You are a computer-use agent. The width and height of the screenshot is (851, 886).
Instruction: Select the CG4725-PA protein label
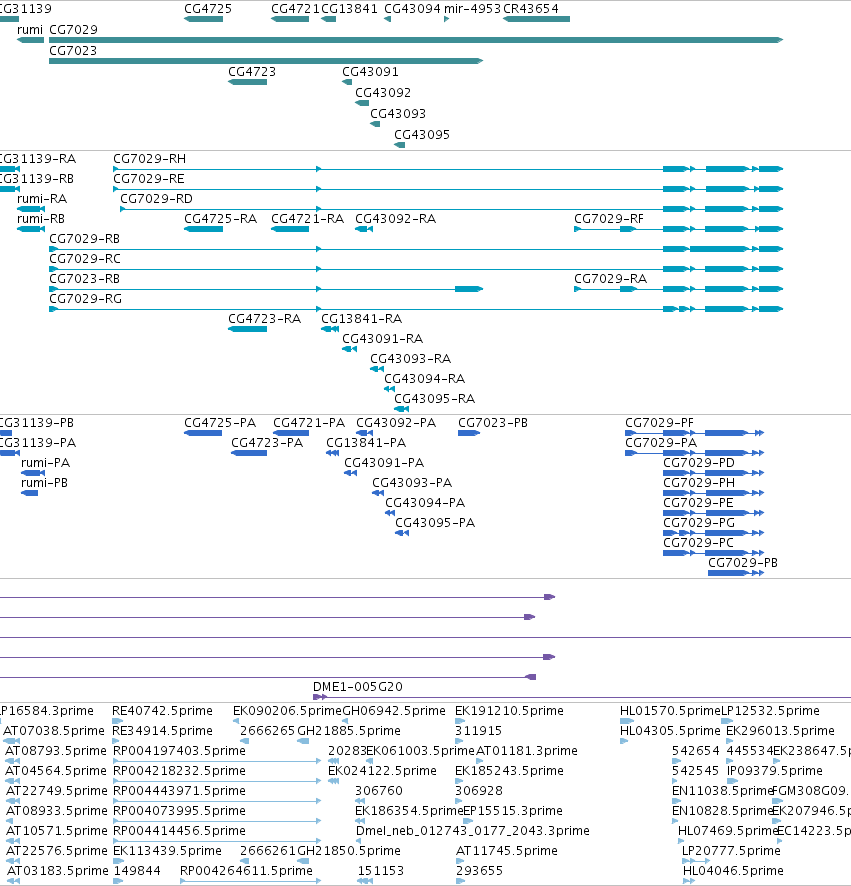point(220,423)
